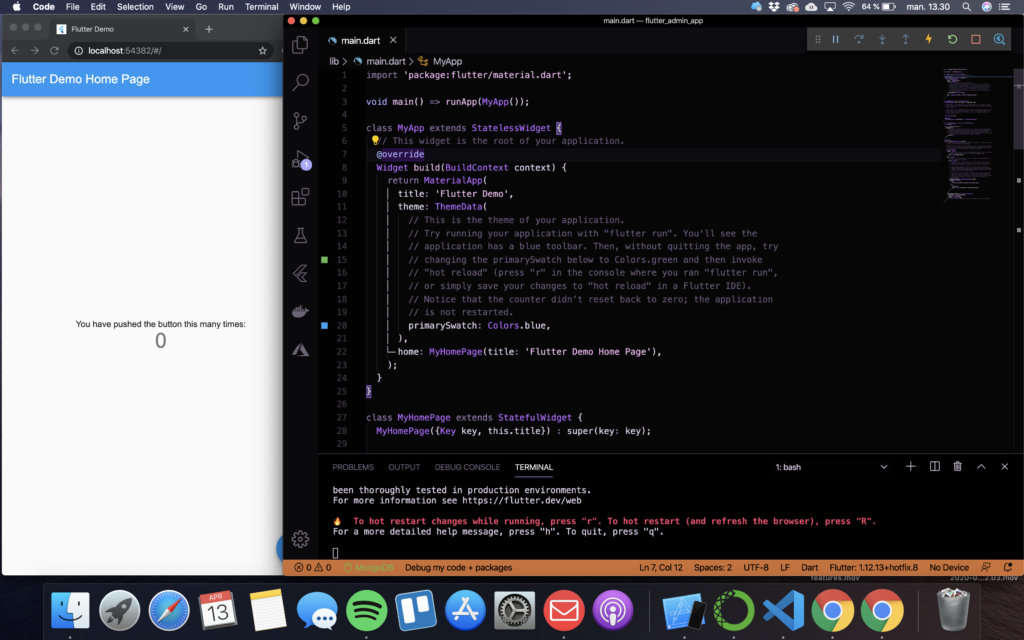The width and height of the screenshot is (1024, 640).
Task: Select the Docker whale icon in sidebar
Action: (300, 310)
